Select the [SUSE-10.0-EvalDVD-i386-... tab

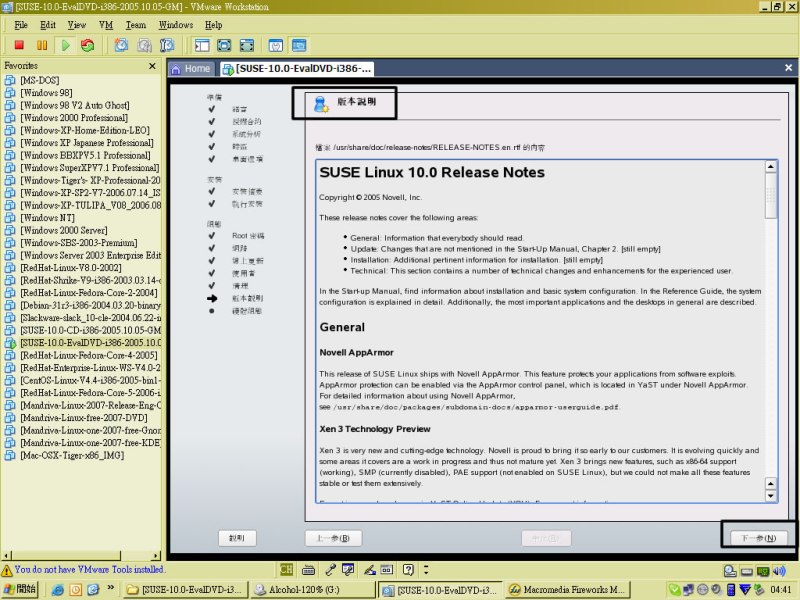[297, 69]
